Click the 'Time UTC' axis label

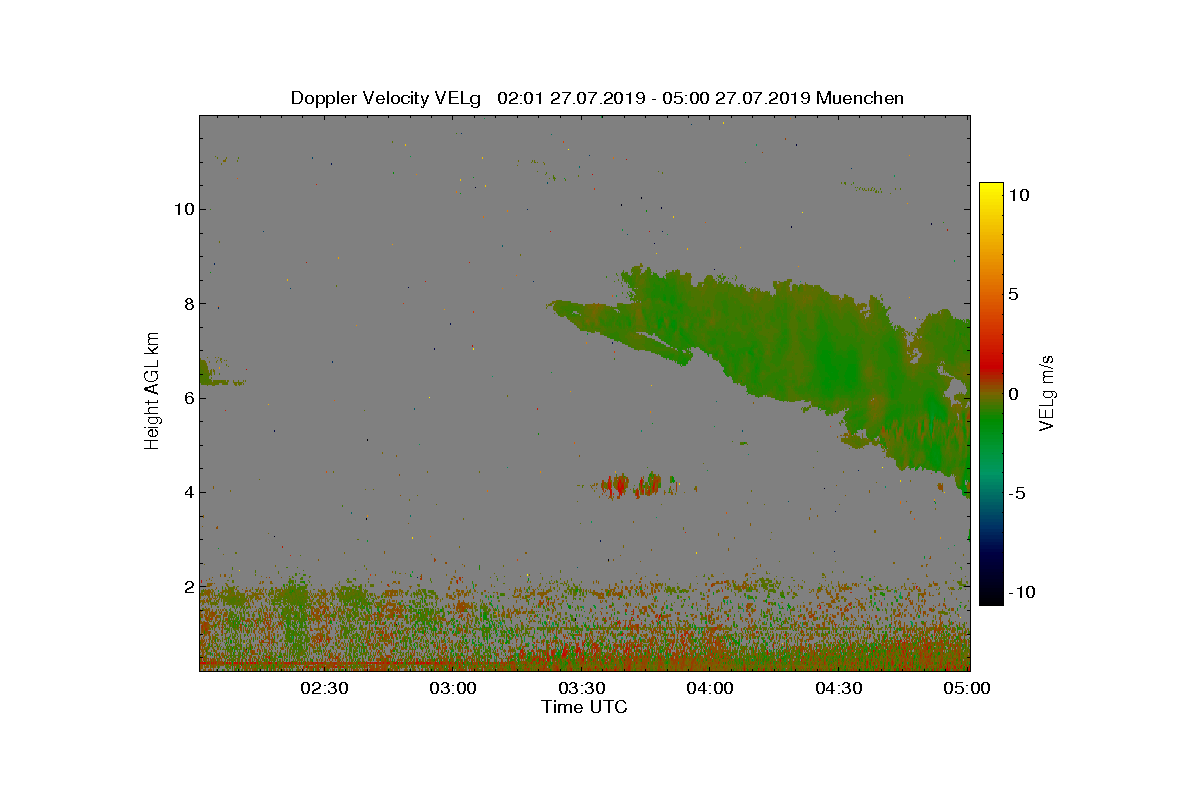click(585, 707)
